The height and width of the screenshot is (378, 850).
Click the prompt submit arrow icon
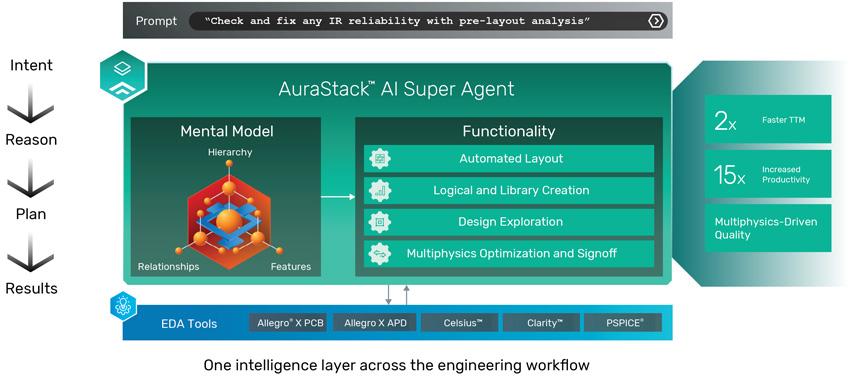tap(655, 21)
